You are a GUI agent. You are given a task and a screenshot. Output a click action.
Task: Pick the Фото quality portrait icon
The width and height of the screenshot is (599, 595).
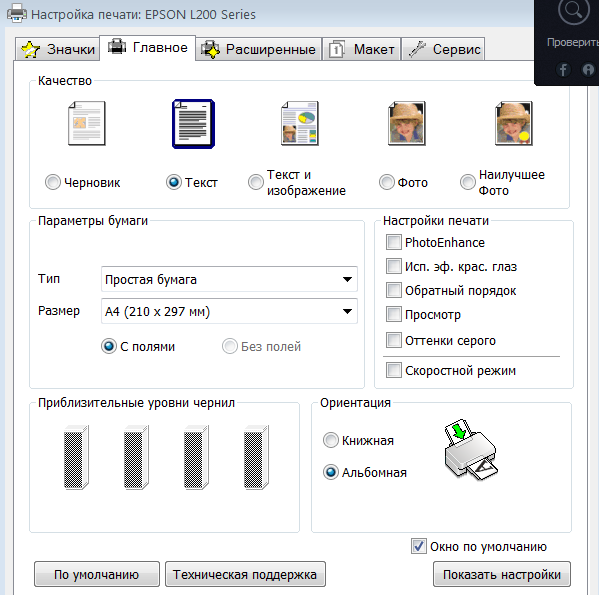point(407,123)
